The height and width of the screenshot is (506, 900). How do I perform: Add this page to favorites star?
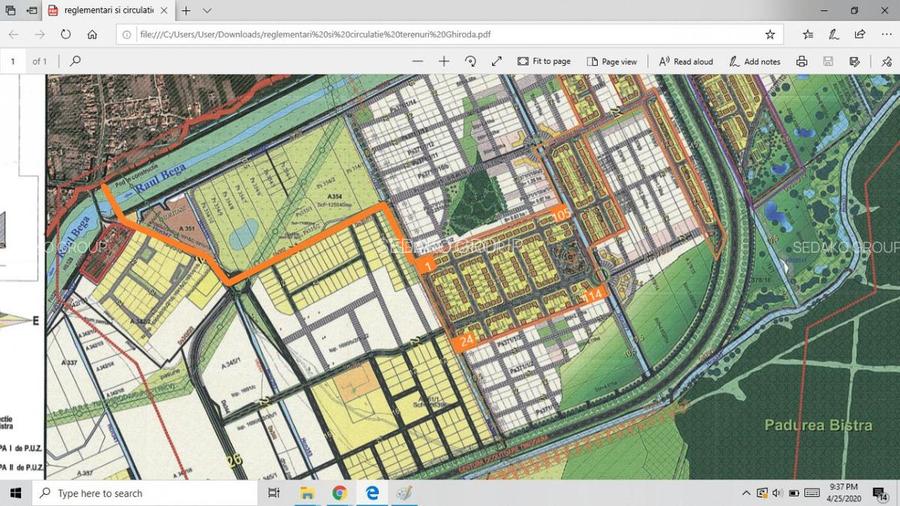770,34
